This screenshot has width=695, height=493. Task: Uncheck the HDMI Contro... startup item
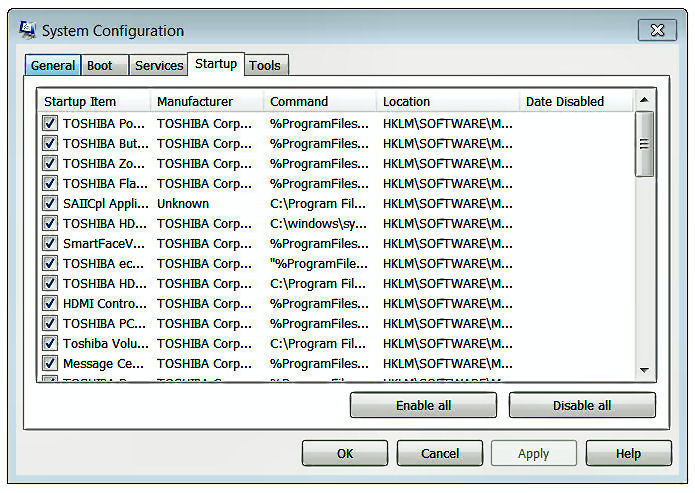tap(50, 303)
